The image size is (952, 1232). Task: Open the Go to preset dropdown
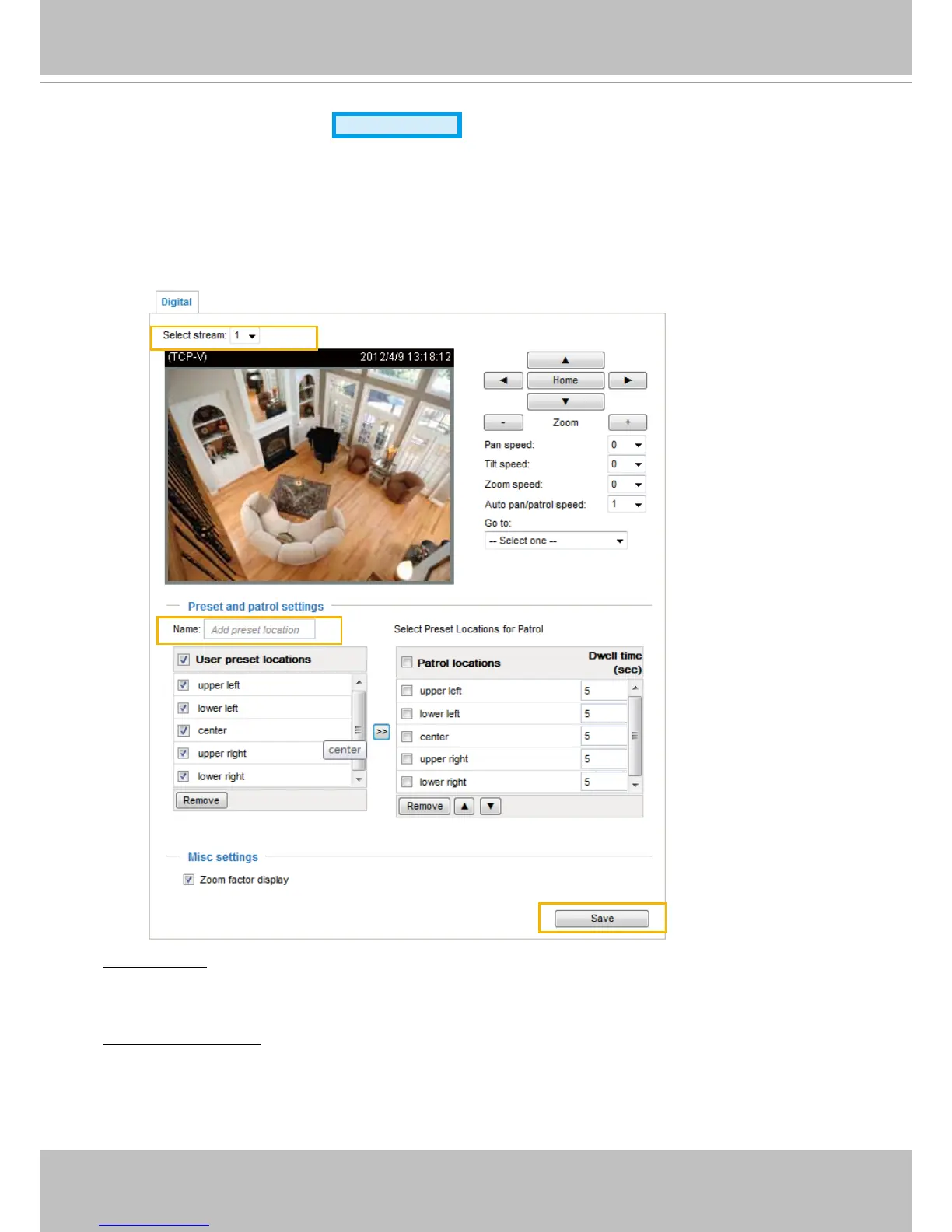[556, 541]
